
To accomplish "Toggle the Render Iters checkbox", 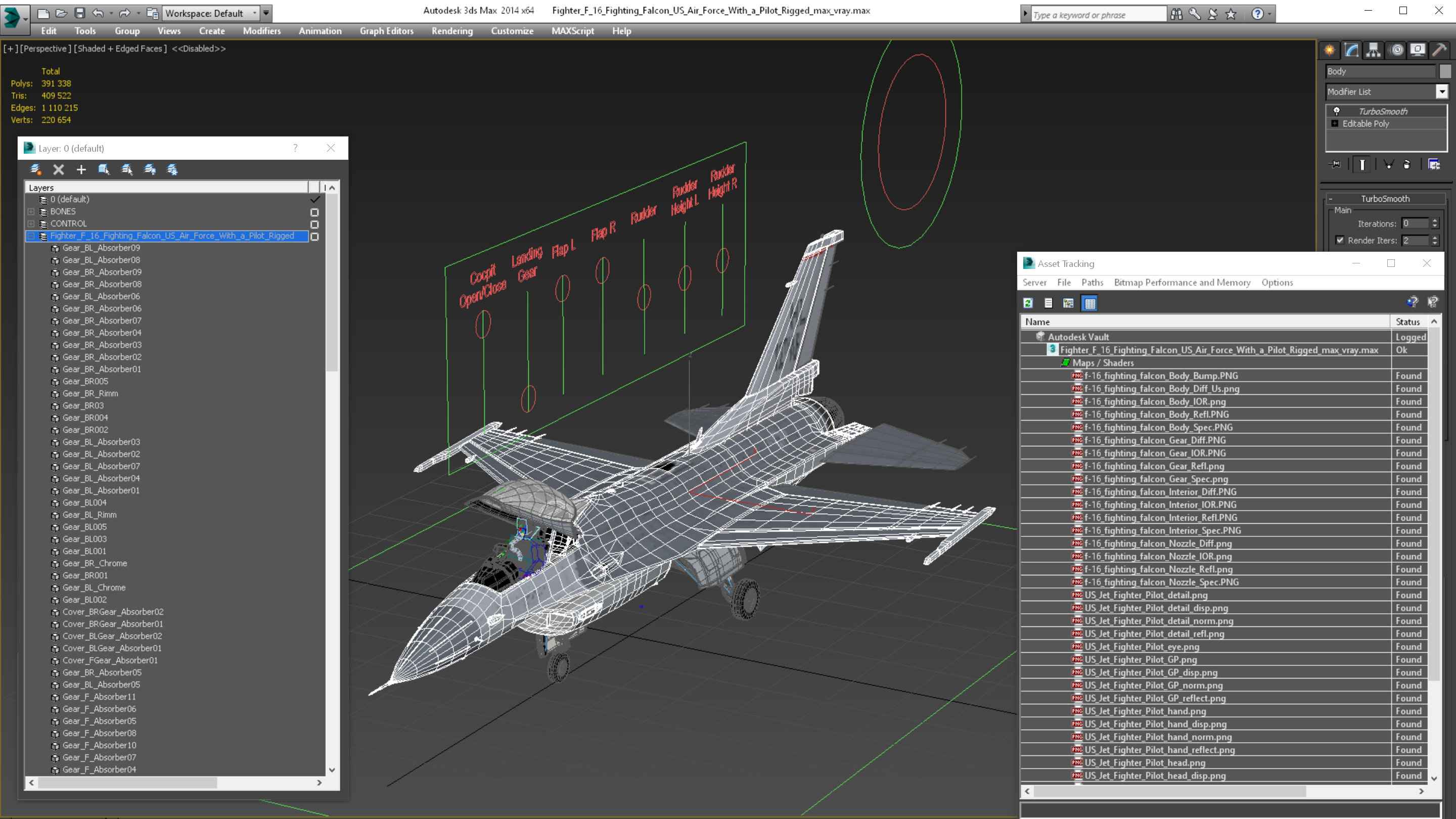I will (1340, 240).
